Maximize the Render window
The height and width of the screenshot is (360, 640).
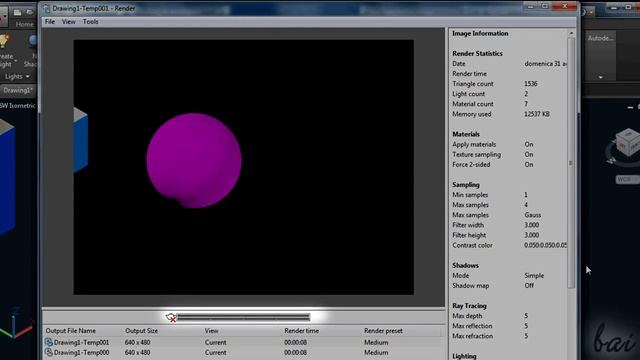click(x=545, y=6)
